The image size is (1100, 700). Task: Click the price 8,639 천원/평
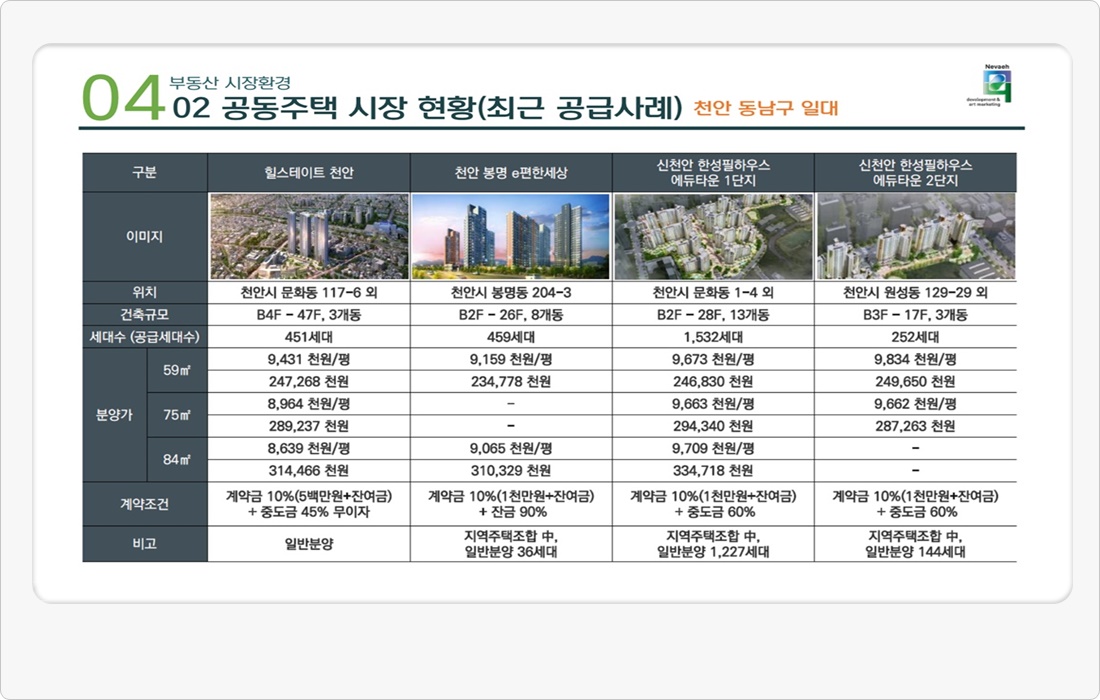(x=309, y=449)
